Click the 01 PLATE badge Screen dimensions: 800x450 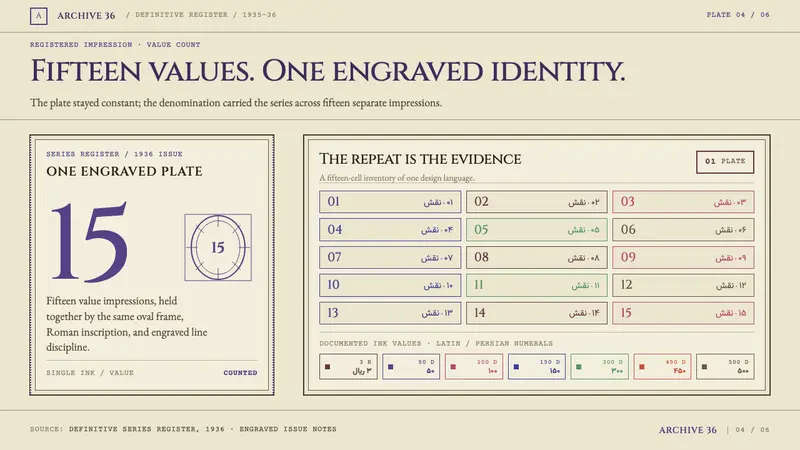click(725, 162)
